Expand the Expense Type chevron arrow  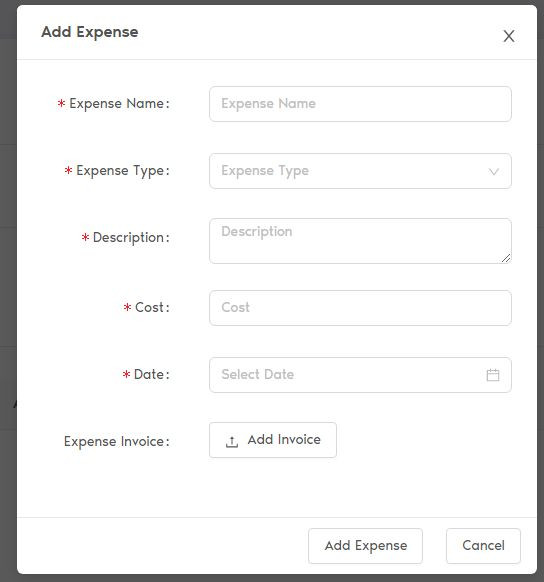[493, 171]
